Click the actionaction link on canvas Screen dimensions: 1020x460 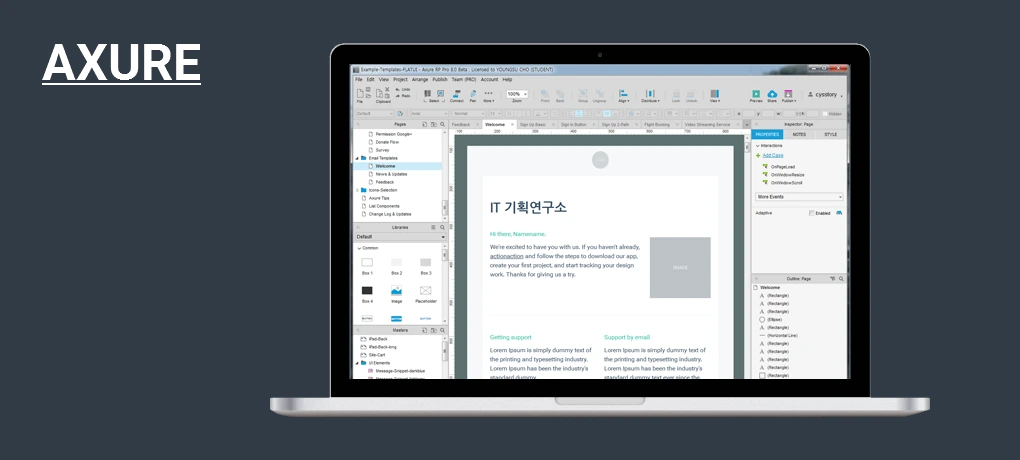(506, 256)
